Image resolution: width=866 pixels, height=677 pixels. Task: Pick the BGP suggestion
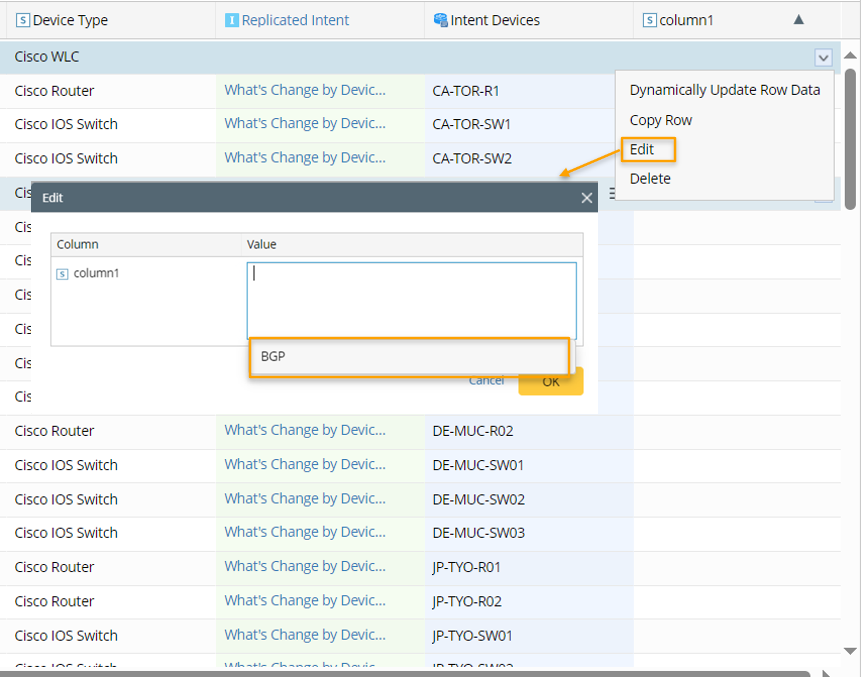(x=409, y=357)
